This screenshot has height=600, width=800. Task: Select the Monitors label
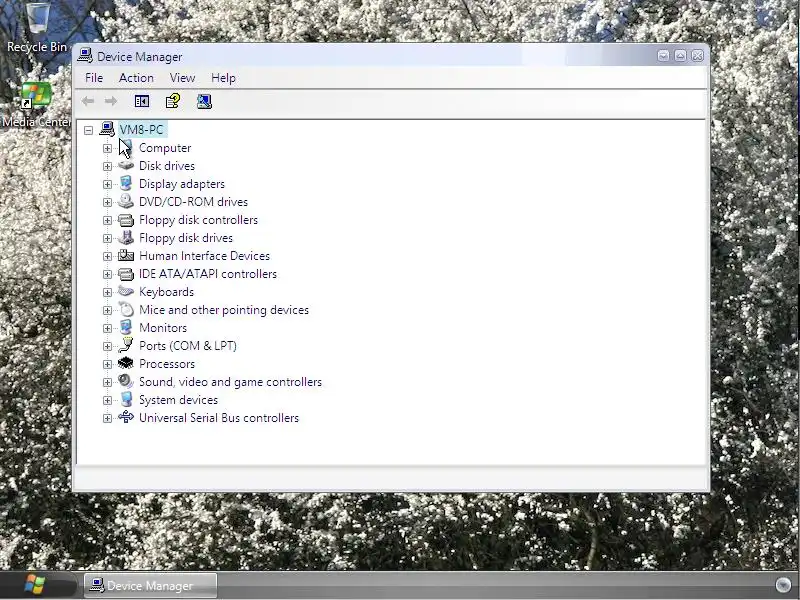pyautogui.click(x=163, y=328)
